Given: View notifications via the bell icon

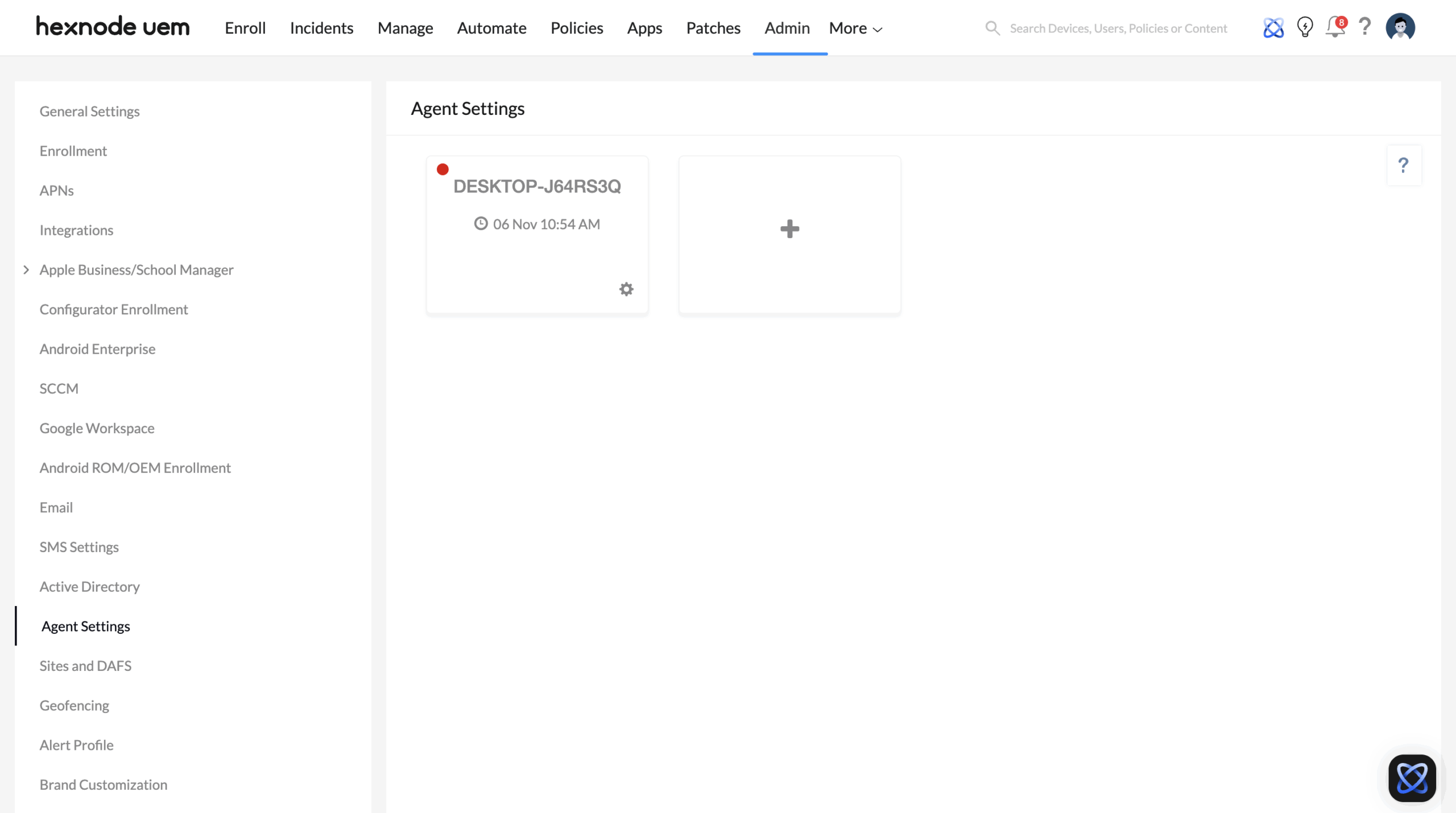Looking at the screenshot, I should click(x=1335, y=27).
